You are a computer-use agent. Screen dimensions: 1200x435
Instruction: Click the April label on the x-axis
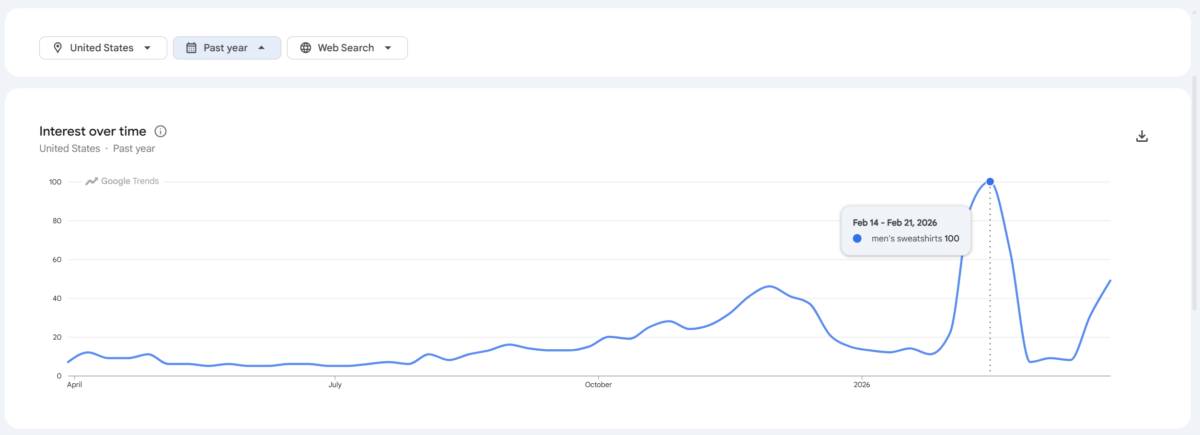tap(72, 384)
